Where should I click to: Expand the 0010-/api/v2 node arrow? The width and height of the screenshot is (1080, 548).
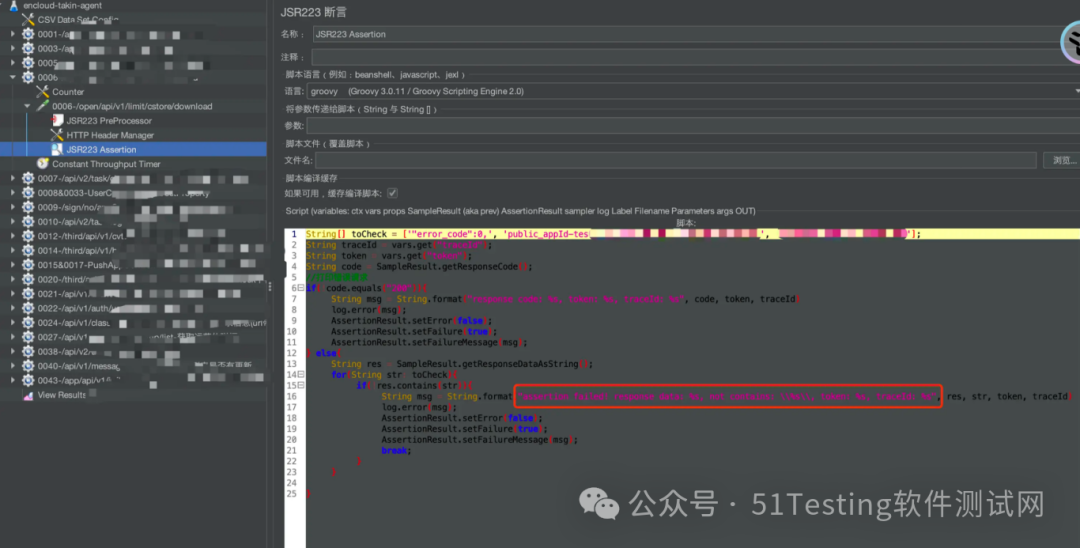[12, 222]
